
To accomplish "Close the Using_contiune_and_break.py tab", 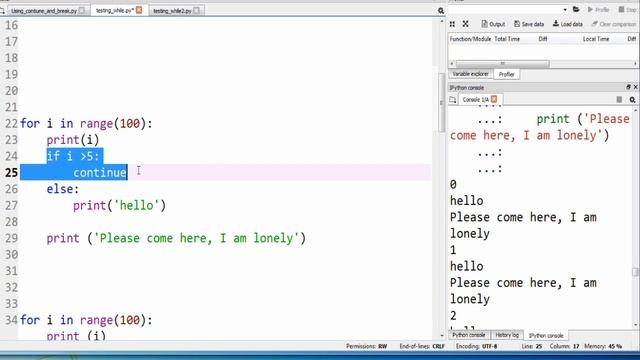I will [82, 10].
